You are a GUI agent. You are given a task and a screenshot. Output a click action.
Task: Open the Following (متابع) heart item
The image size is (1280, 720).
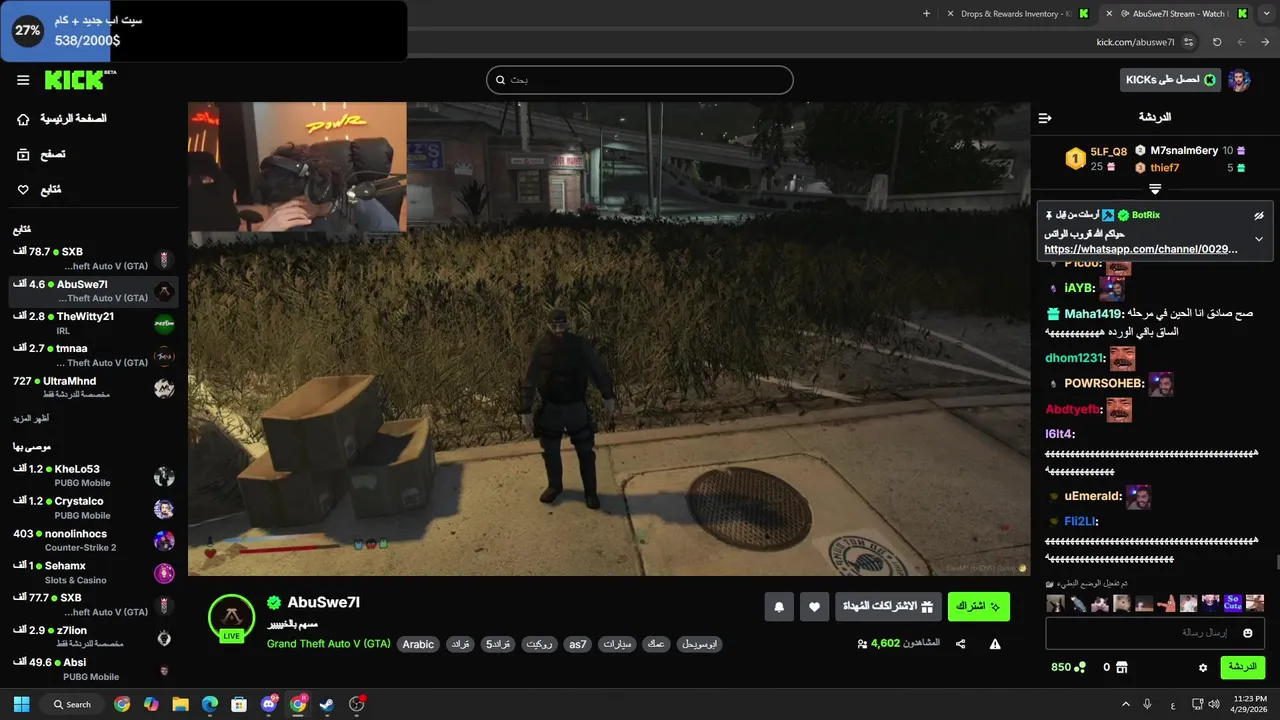tap(39, 189)
